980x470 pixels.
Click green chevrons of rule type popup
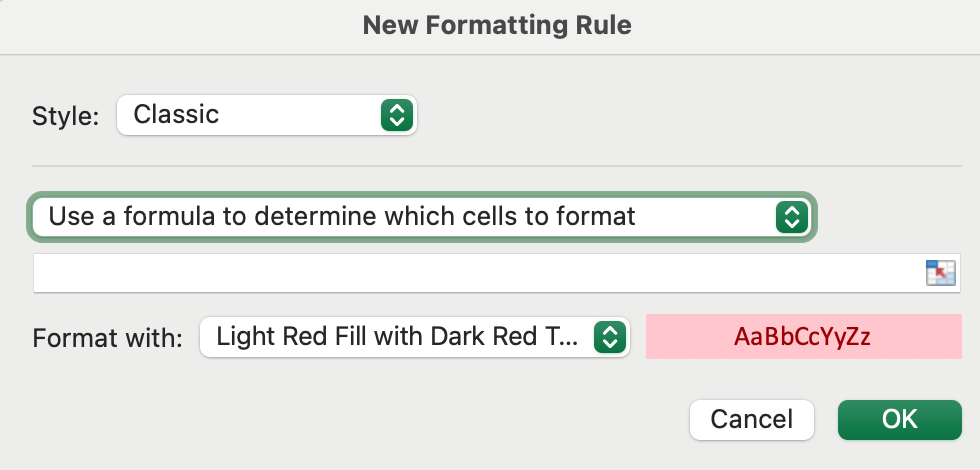(x=792, y=217)
